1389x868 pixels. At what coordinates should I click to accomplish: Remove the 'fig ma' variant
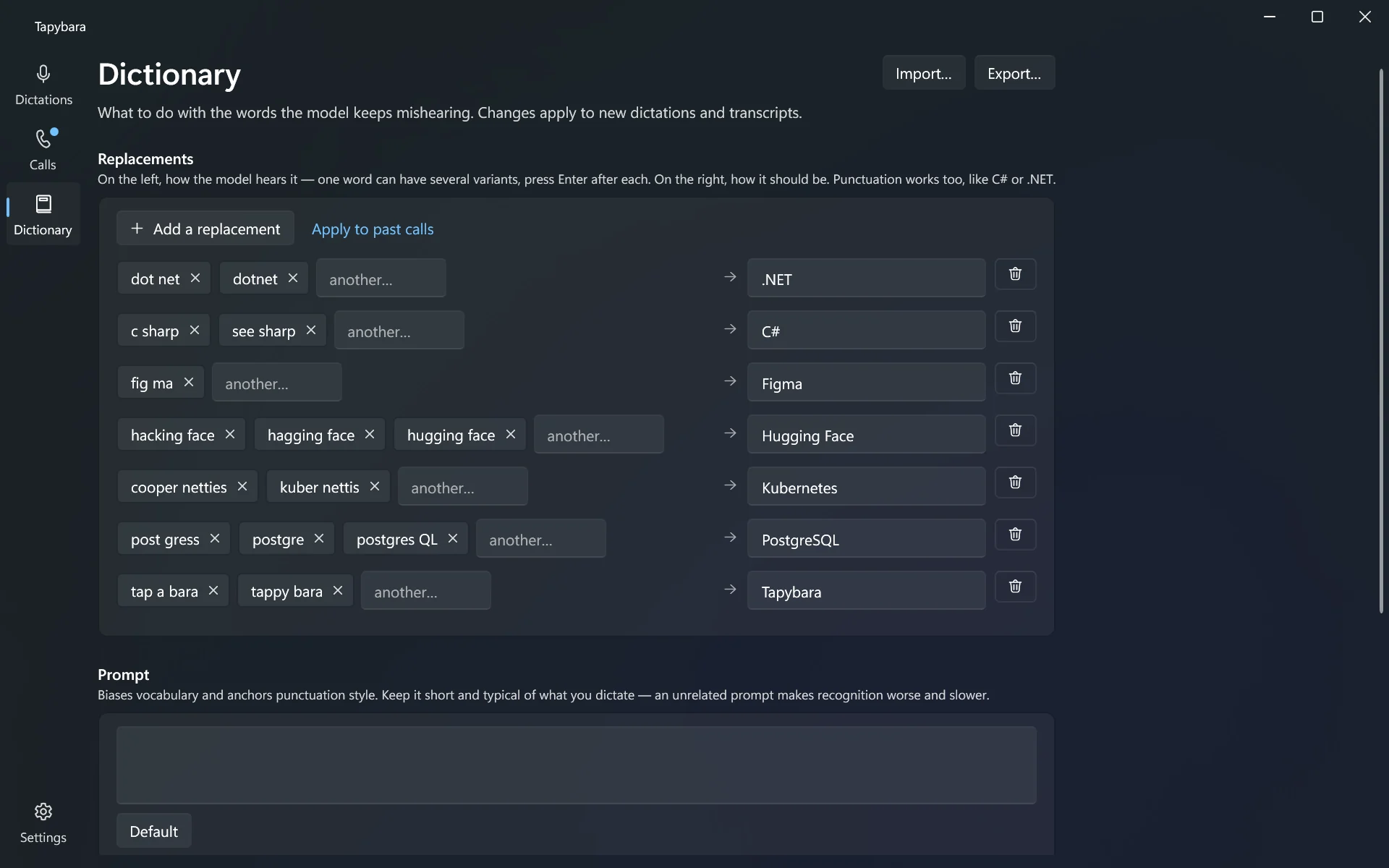tap(189, 382)
